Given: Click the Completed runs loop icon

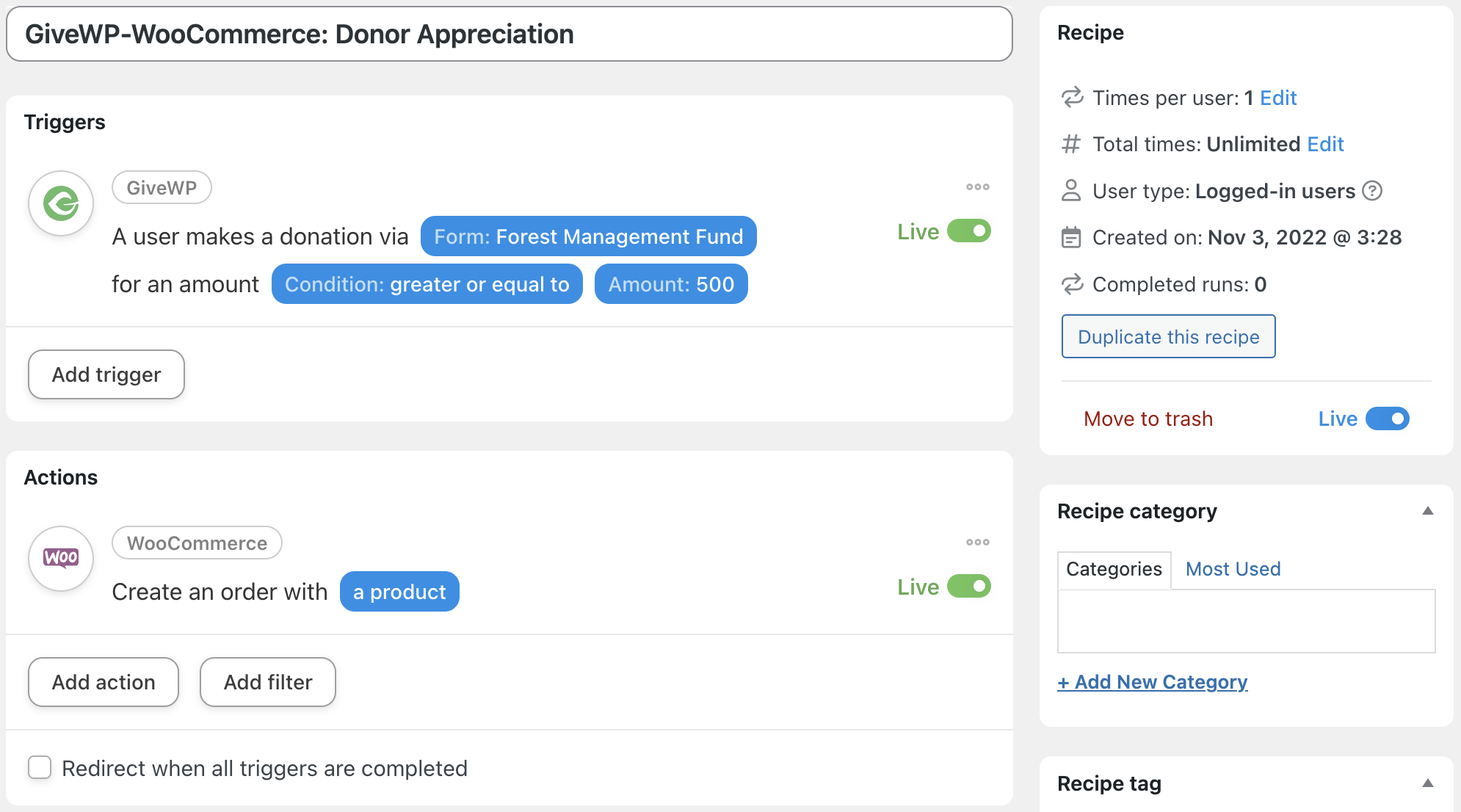Looking at the screenshot, I should [1072, 284].
